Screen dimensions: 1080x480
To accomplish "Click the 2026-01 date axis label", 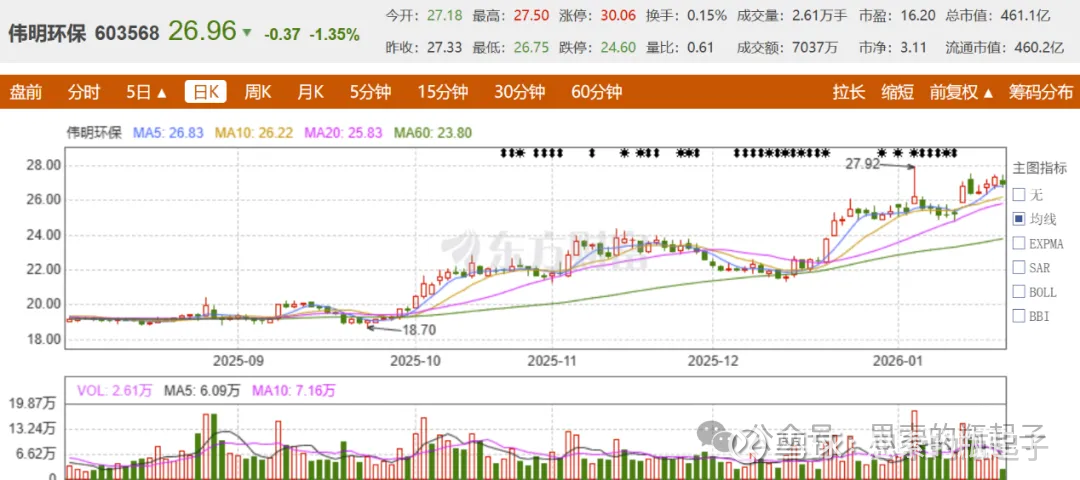I will (896, 359).
